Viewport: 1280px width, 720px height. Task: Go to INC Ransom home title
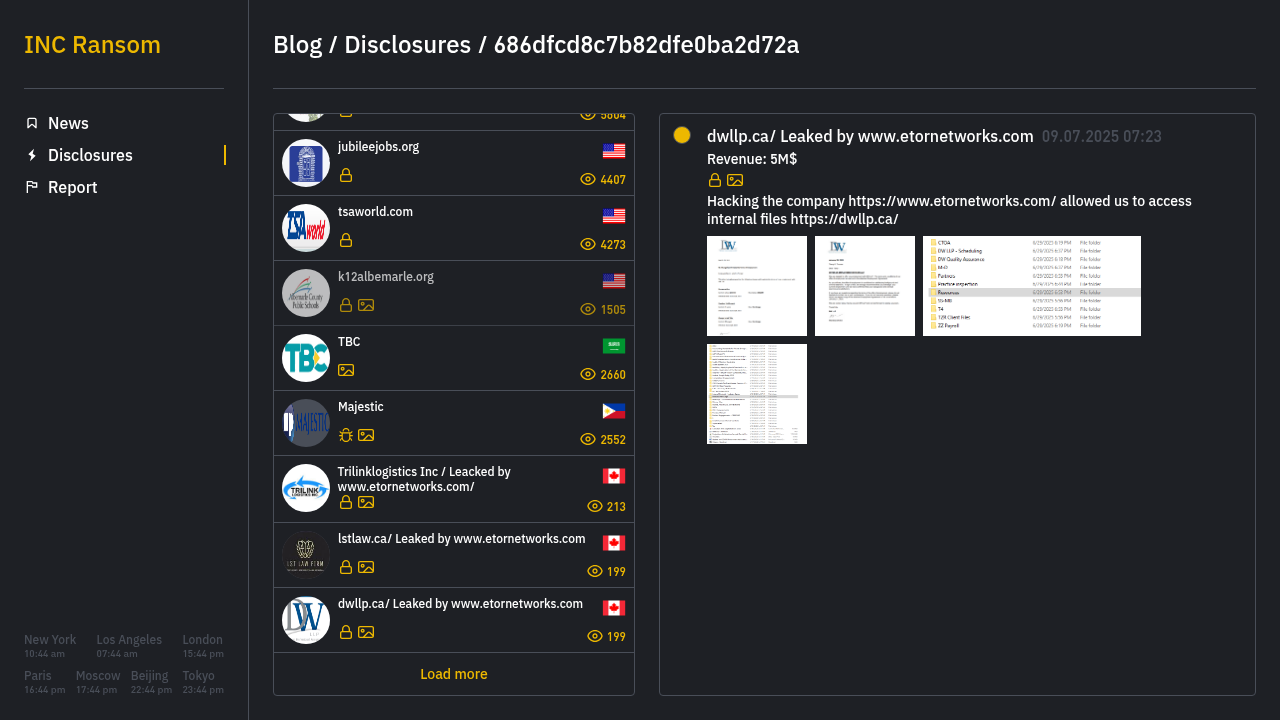pos(92,45)
